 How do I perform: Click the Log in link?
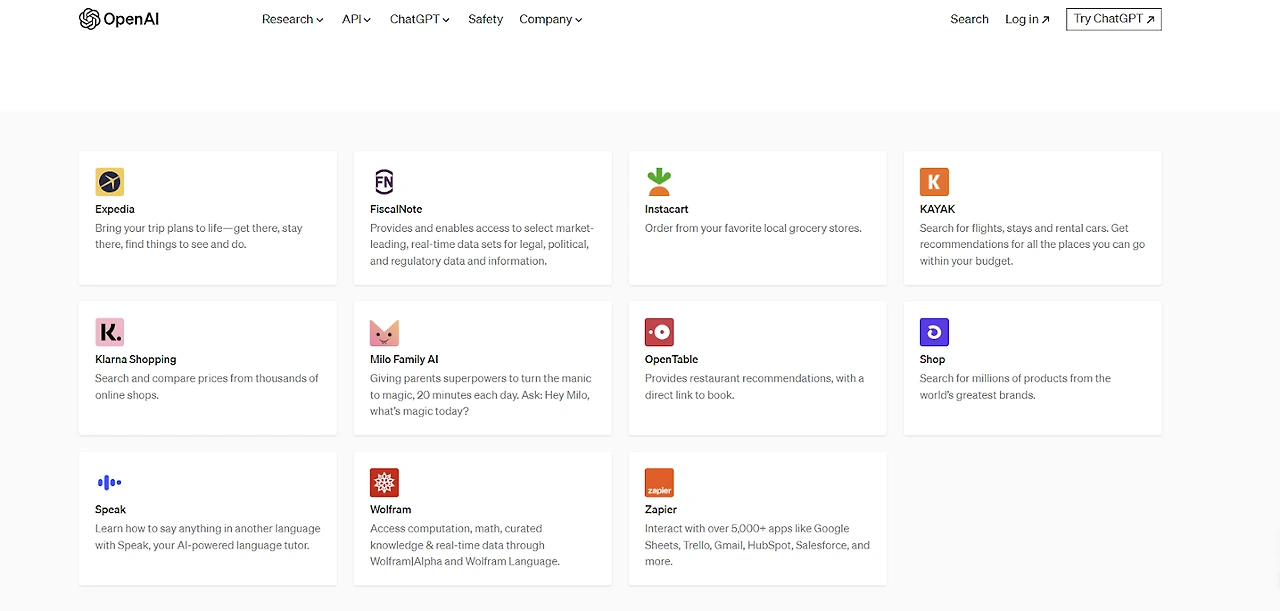point(1027,19)
